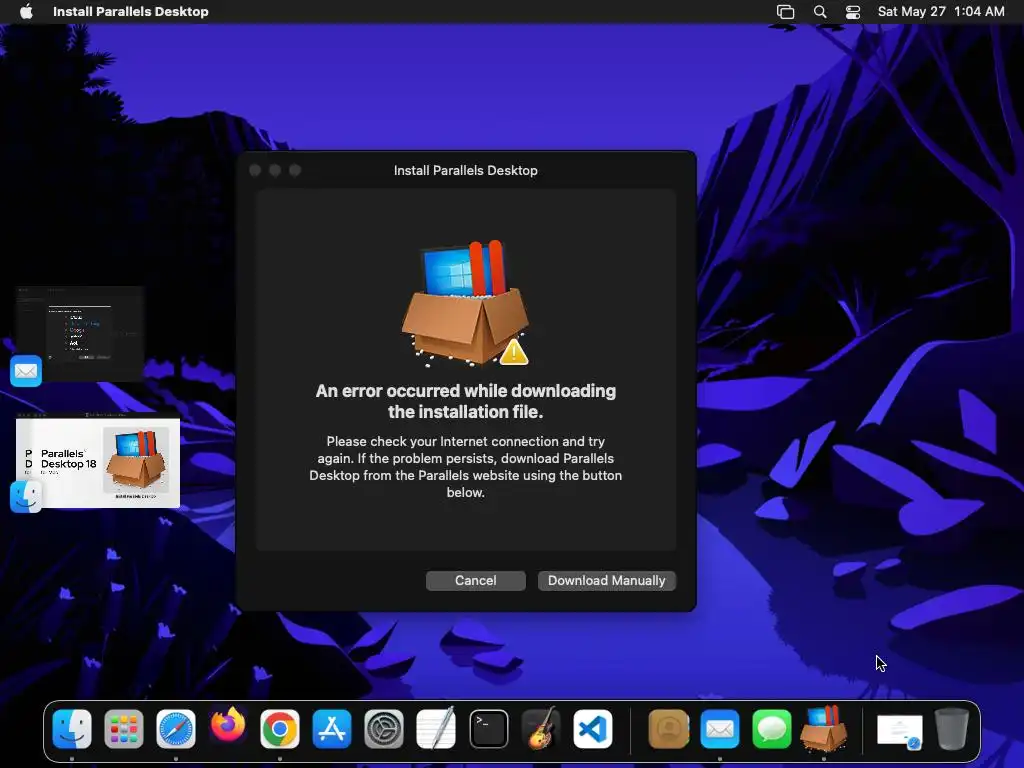1024x768 pixels.
Task: Click the 'Please check your Internet connection' message
Action: (x=466, y=467)
